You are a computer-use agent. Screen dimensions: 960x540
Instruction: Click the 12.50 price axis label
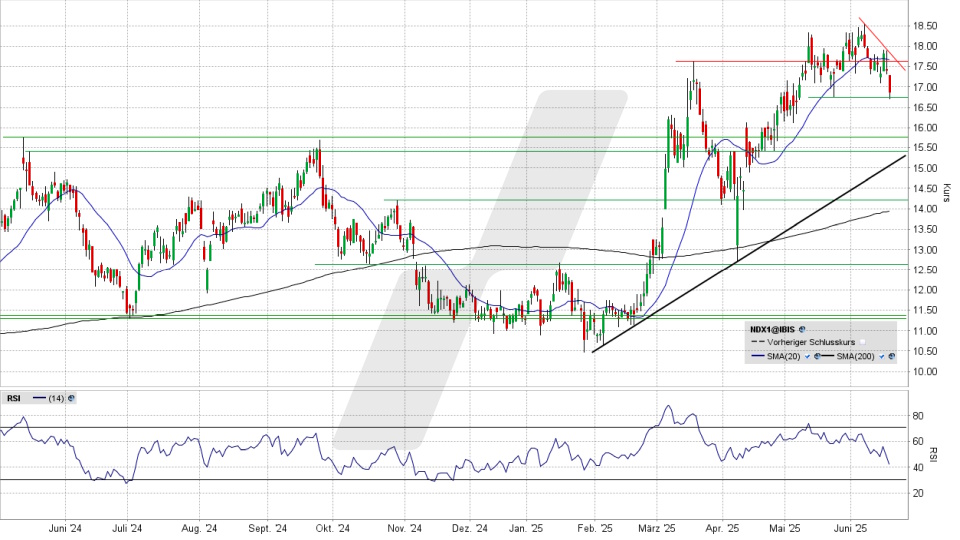[x=924, y=270]
